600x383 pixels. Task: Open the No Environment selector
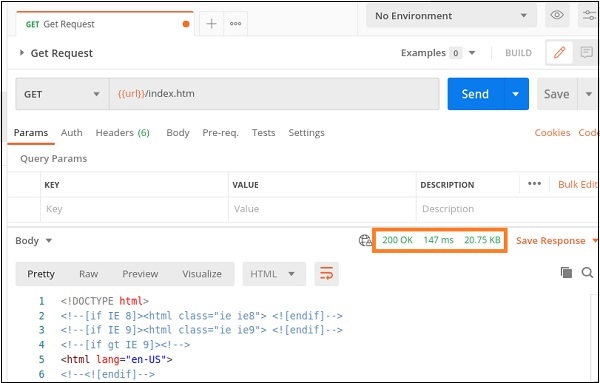(451, 16)
